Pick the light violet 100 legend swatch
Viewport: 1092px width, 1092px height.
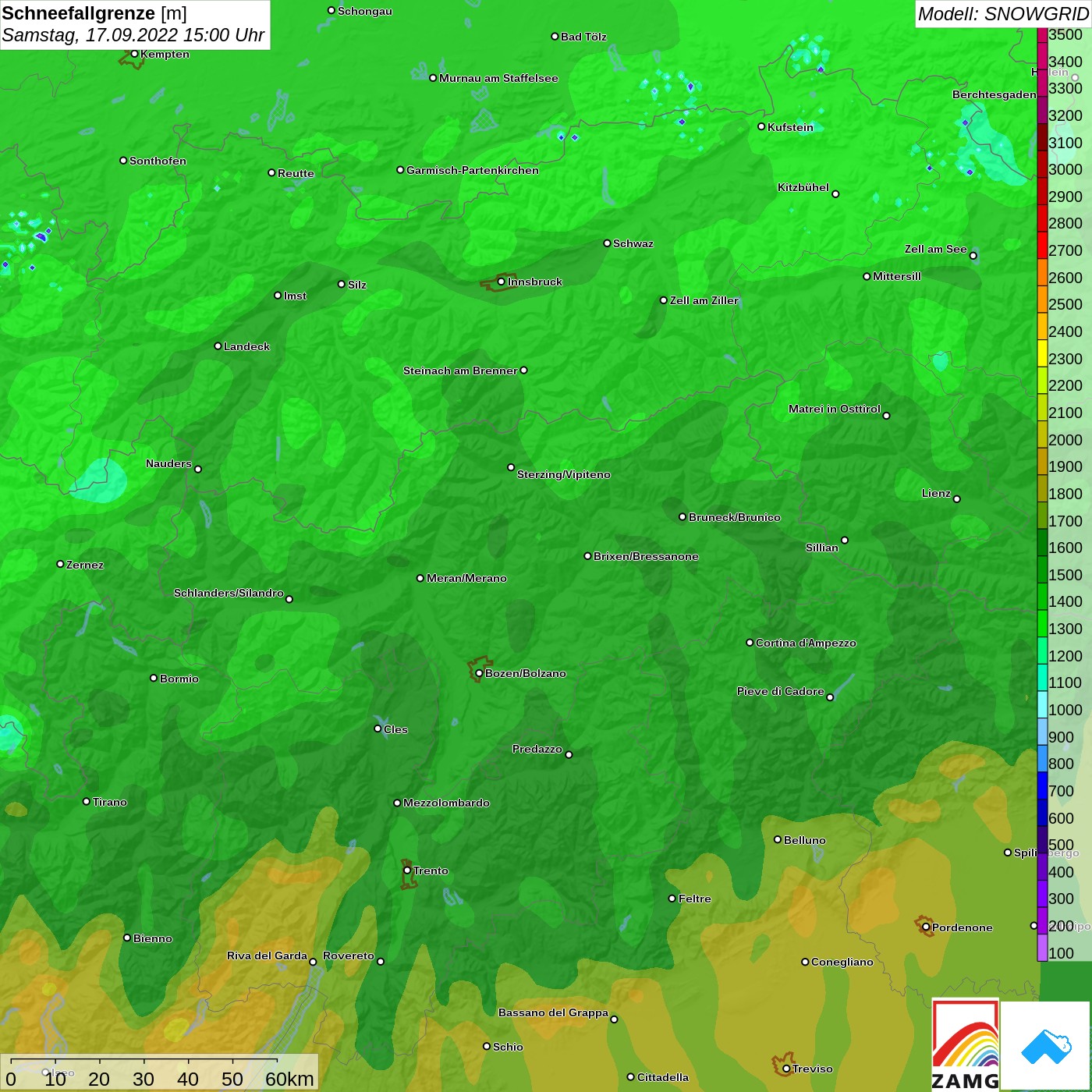point(1042,948)
